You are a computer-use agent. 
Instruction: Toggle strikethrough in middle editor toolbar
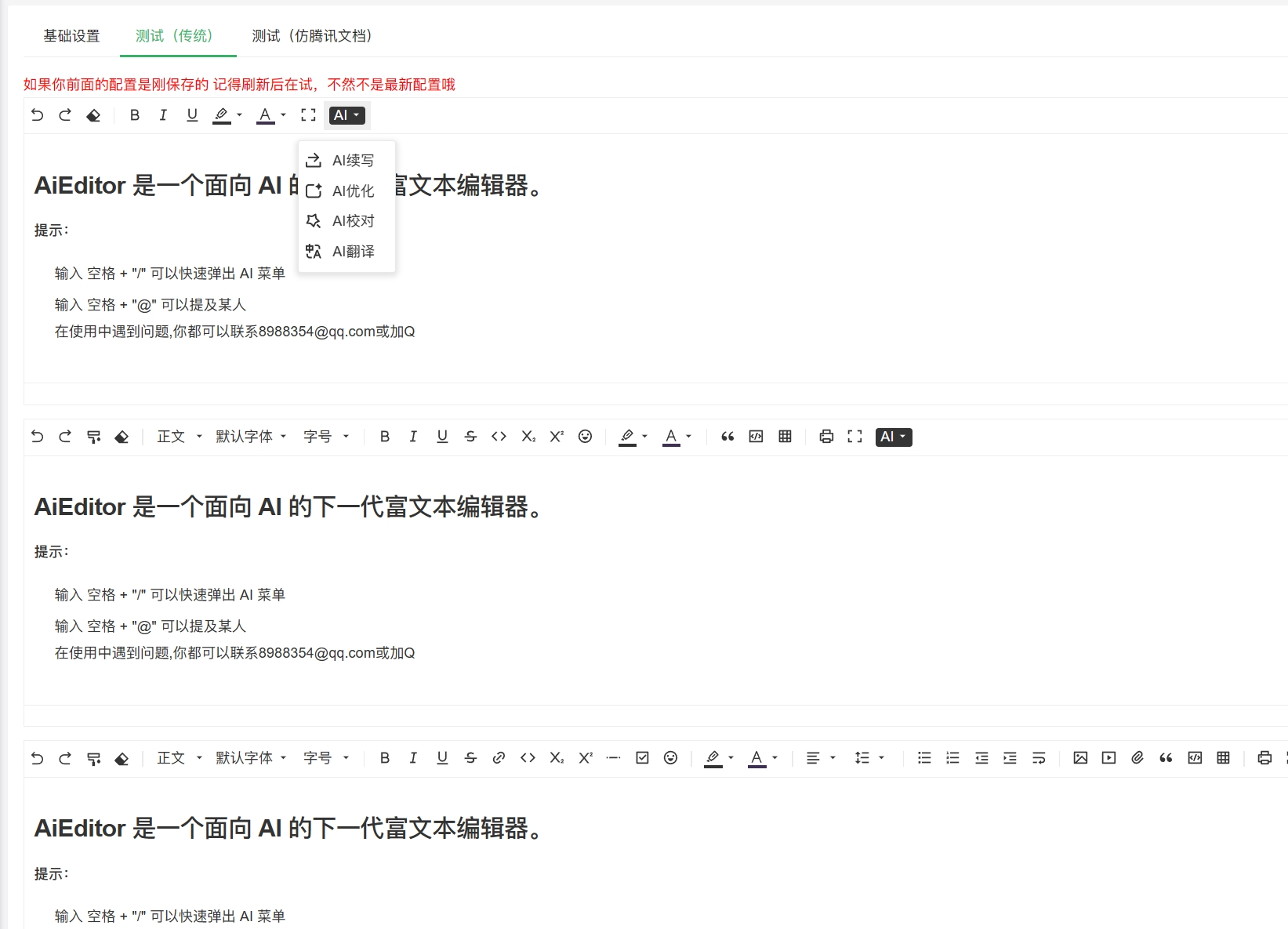coord(470,437)
